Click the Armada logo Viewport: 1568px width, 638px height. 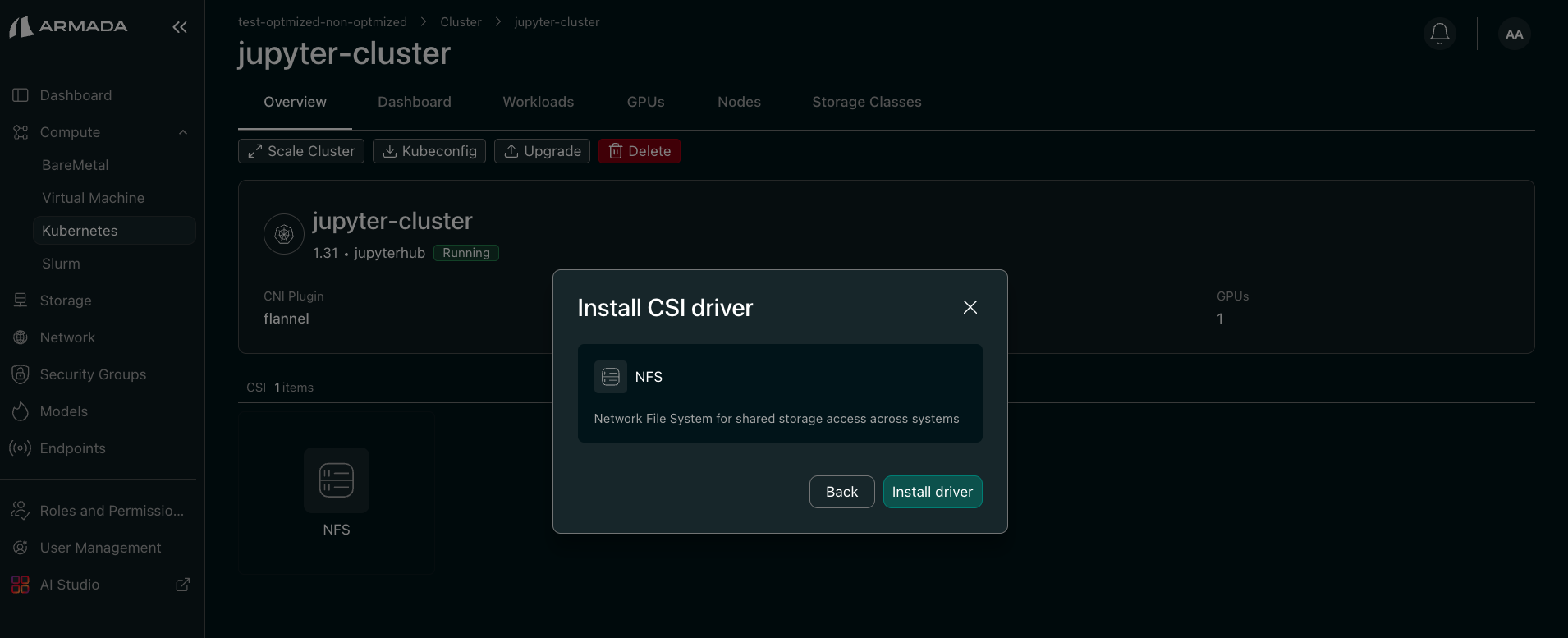coord(68,26)
